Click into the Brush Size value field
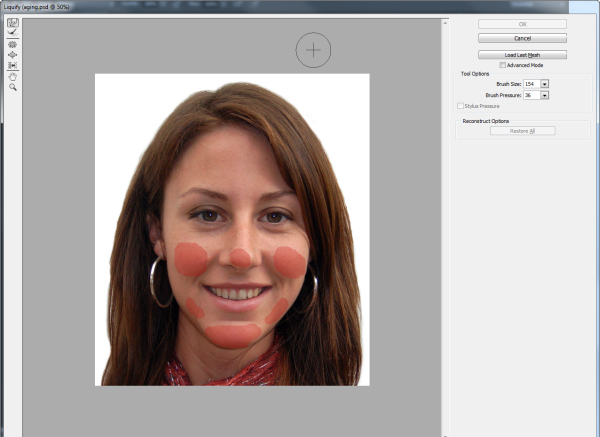Viewport: 600px width, 437px height. coord(531,84)
